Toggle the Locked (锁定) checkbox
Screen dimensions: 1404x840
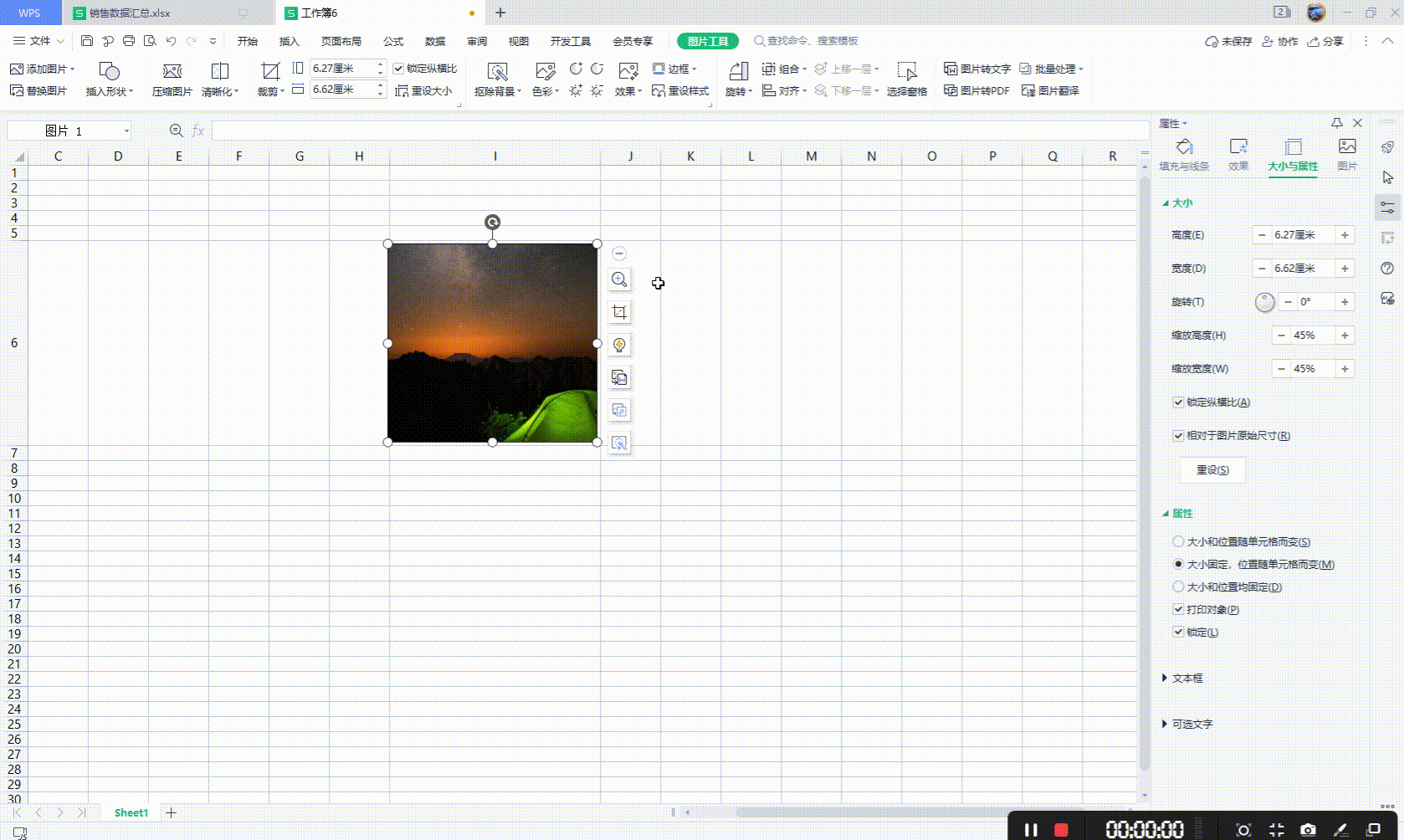[1178, 633]
